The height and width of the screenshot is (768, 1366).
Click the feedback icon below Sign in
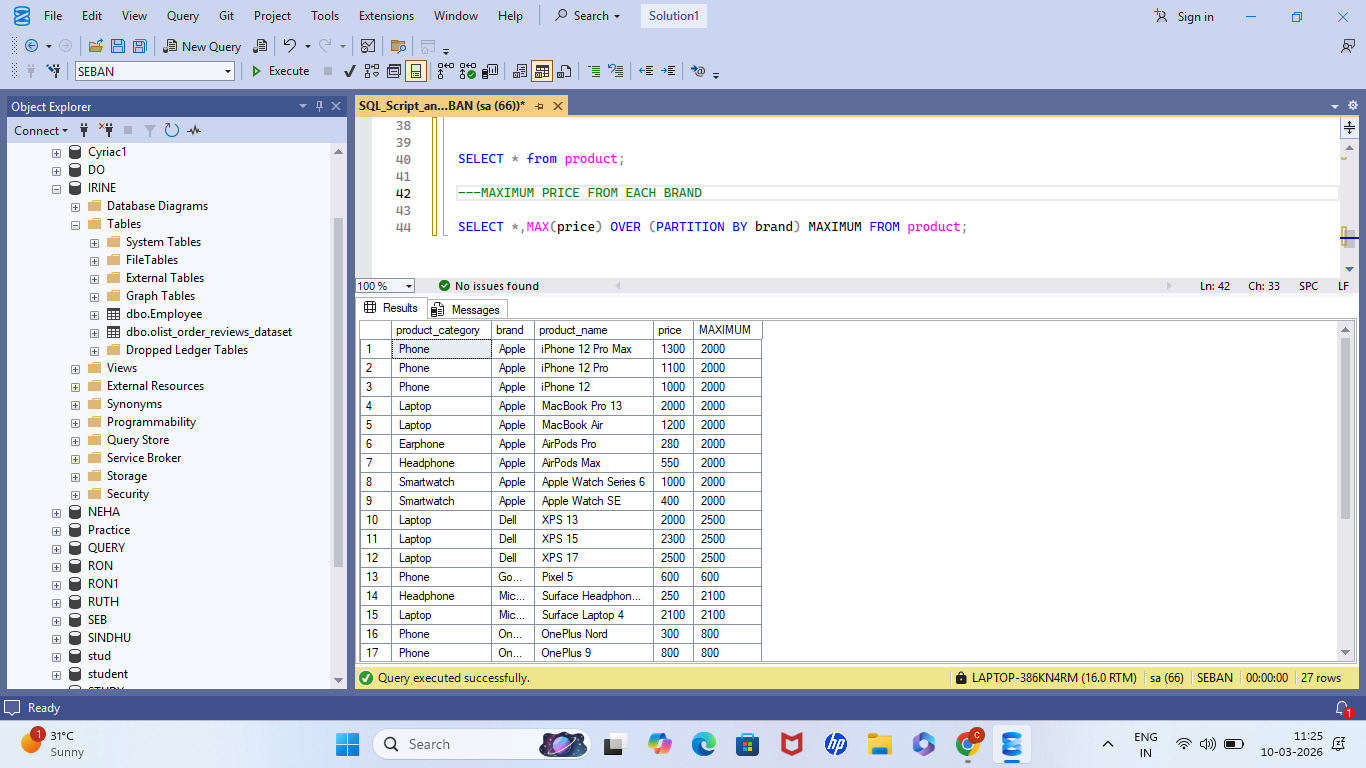pyautogui.click(x=1347, y=46)
